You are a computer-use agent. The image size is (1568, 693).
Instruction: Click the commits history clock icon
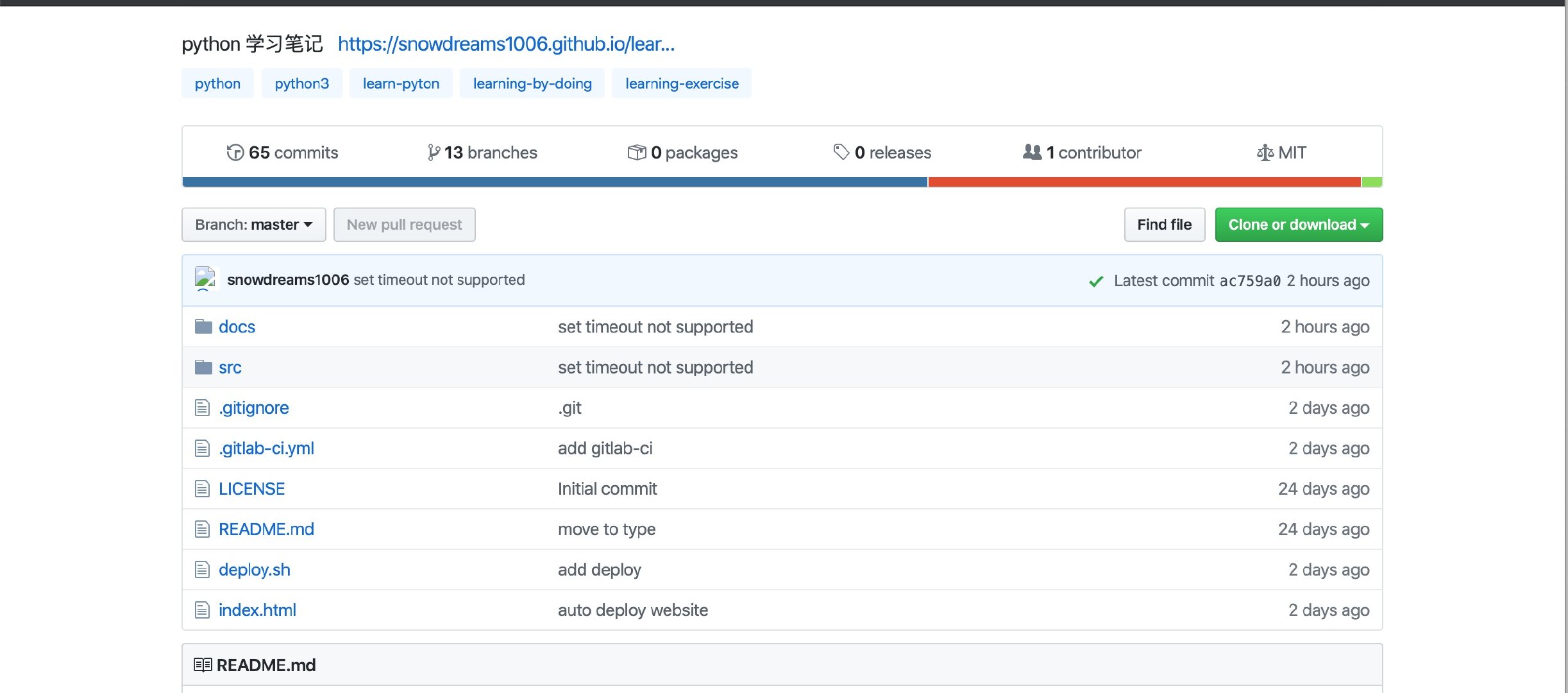point(235,153)
